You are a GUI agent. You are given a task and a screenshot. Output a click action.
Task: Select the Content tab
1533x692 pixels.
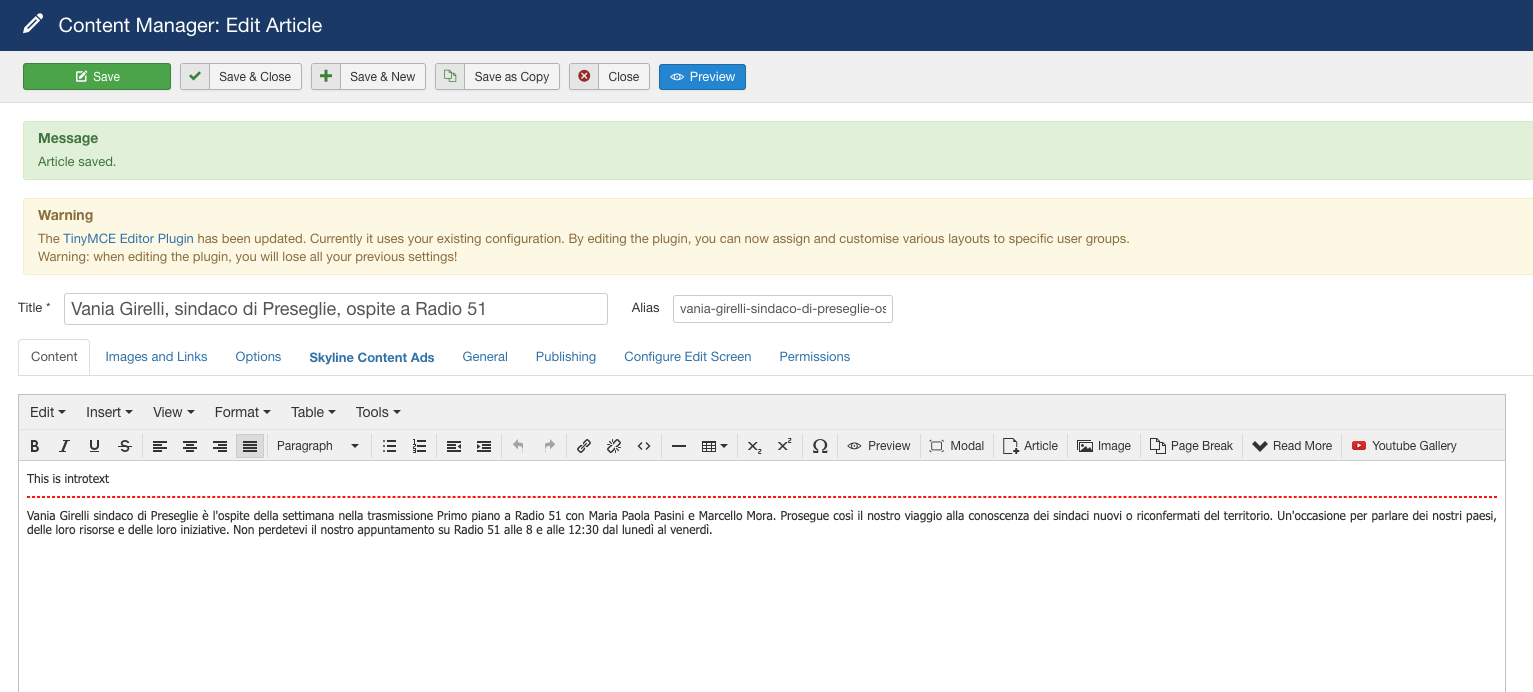[x=54, y=357]
